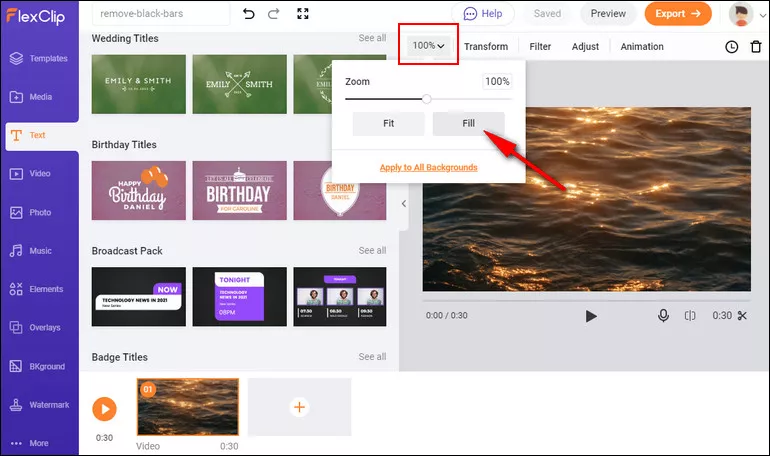Click the Fill button
This screenshot has height=456, width=770.
tap(468, 124)
